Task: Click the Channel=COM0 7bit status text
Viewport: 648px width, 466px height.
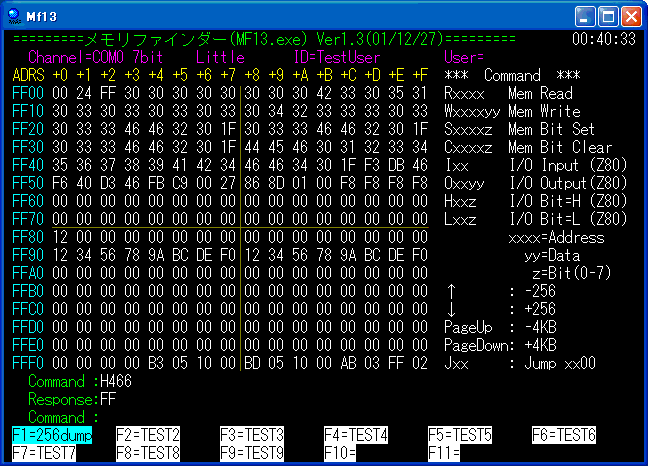Action: [96, 57]
